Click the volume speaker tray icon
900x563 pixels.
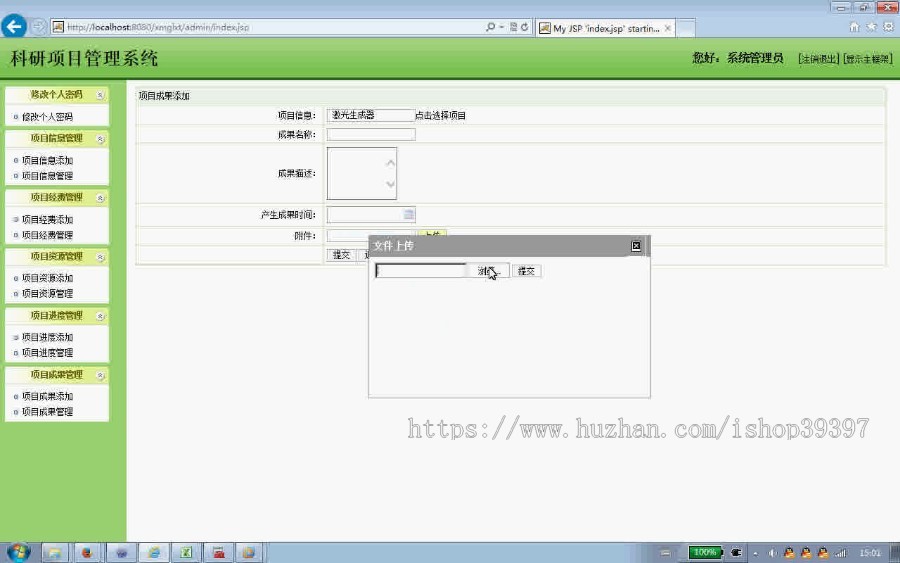773,553
